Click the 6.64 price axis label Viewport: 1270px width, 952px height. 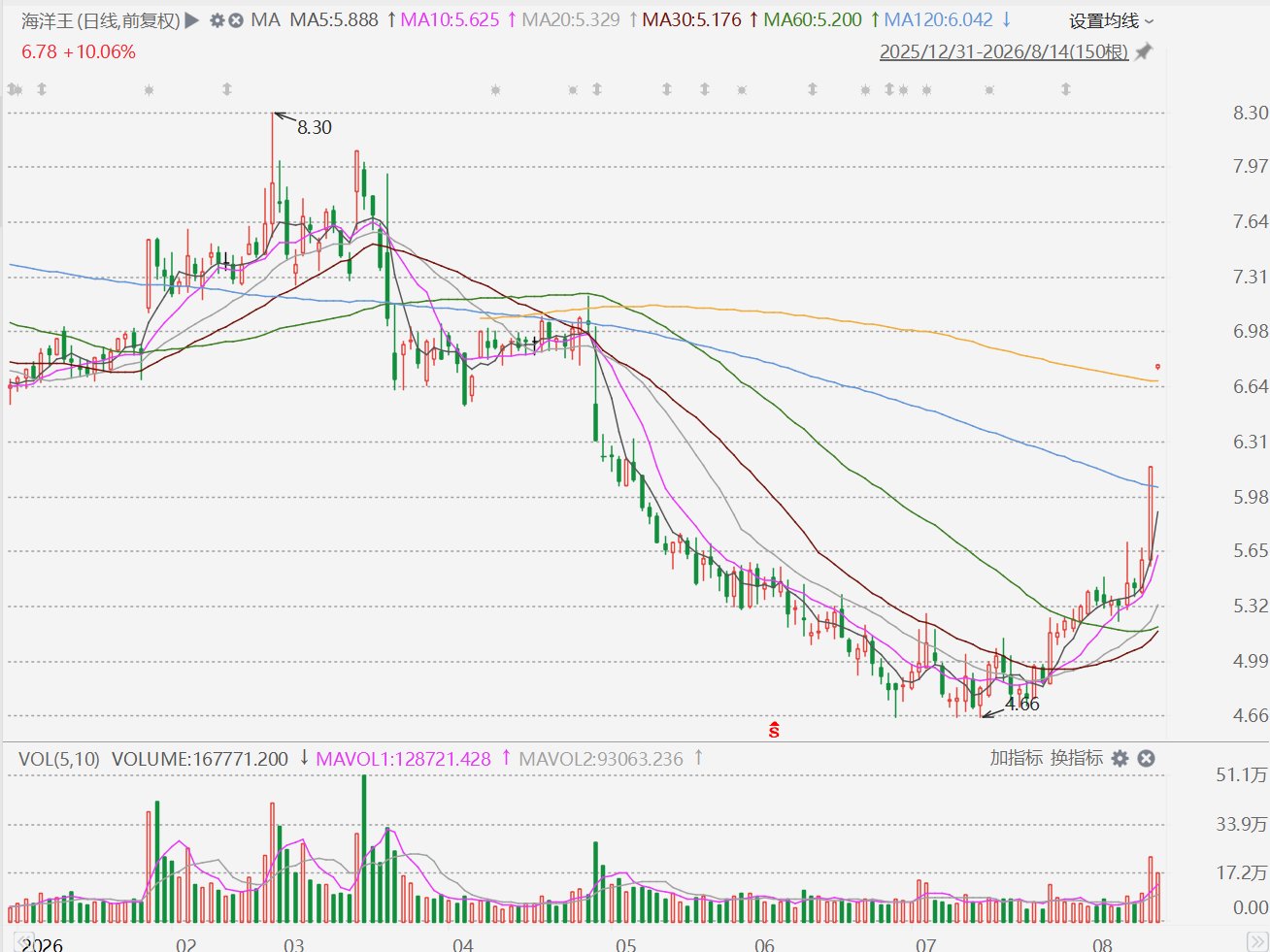(x=1251, y=386)
